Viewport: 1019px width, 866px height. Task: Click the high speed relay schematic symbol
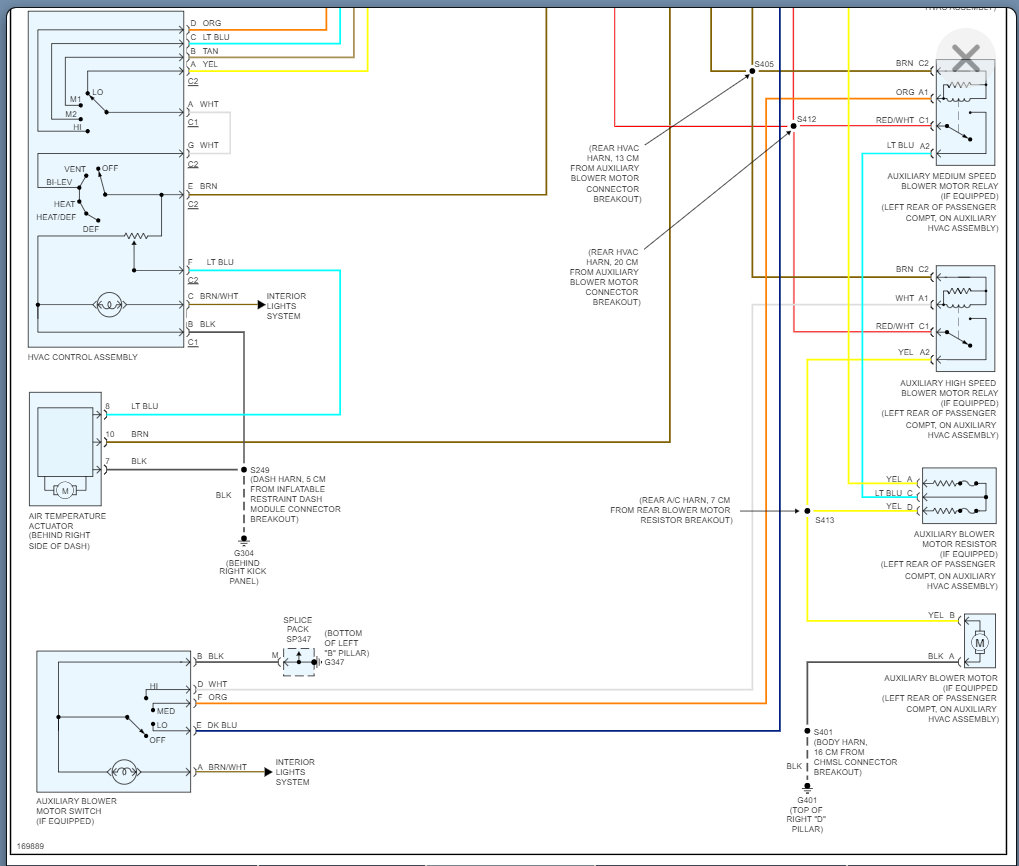965,318
